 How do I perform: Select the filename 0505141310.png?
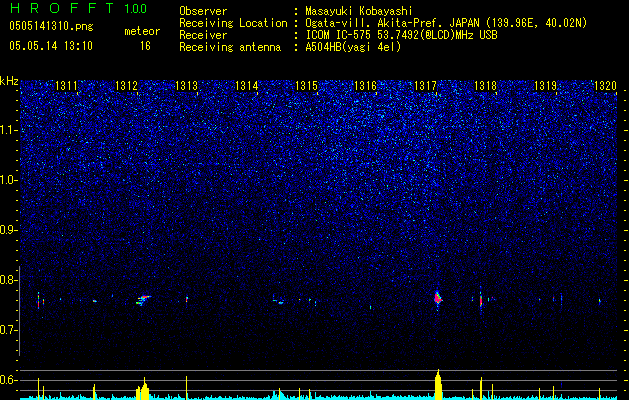51,27
